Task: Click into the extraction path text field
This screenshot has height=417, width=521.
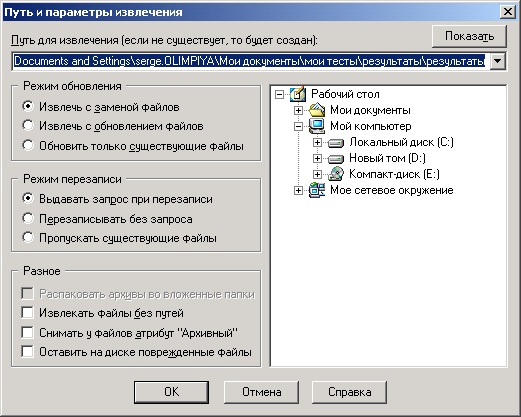Action: coord(251,61)
